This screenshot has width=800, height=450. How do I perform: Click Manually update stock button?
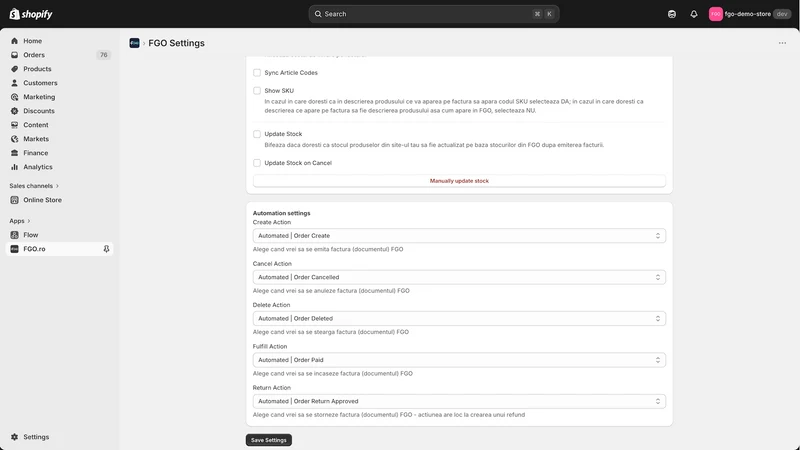459,181
